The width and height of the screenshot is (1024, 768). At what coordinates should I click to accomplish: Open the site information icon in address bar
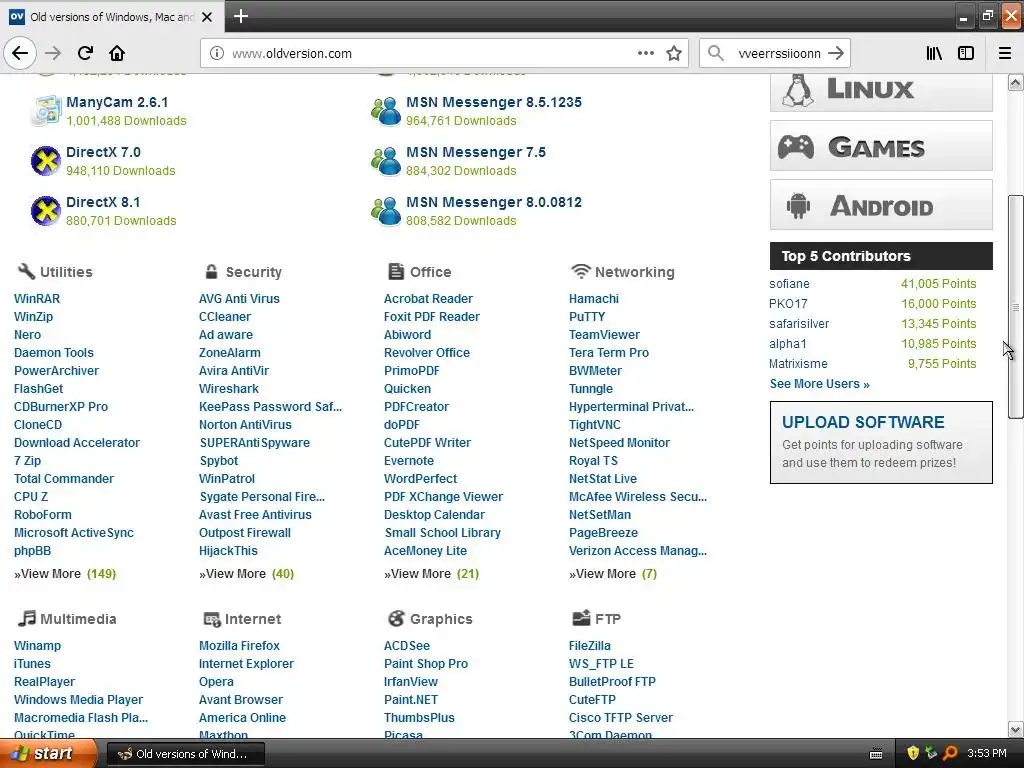pyautogui.click(x=217, y=54)
